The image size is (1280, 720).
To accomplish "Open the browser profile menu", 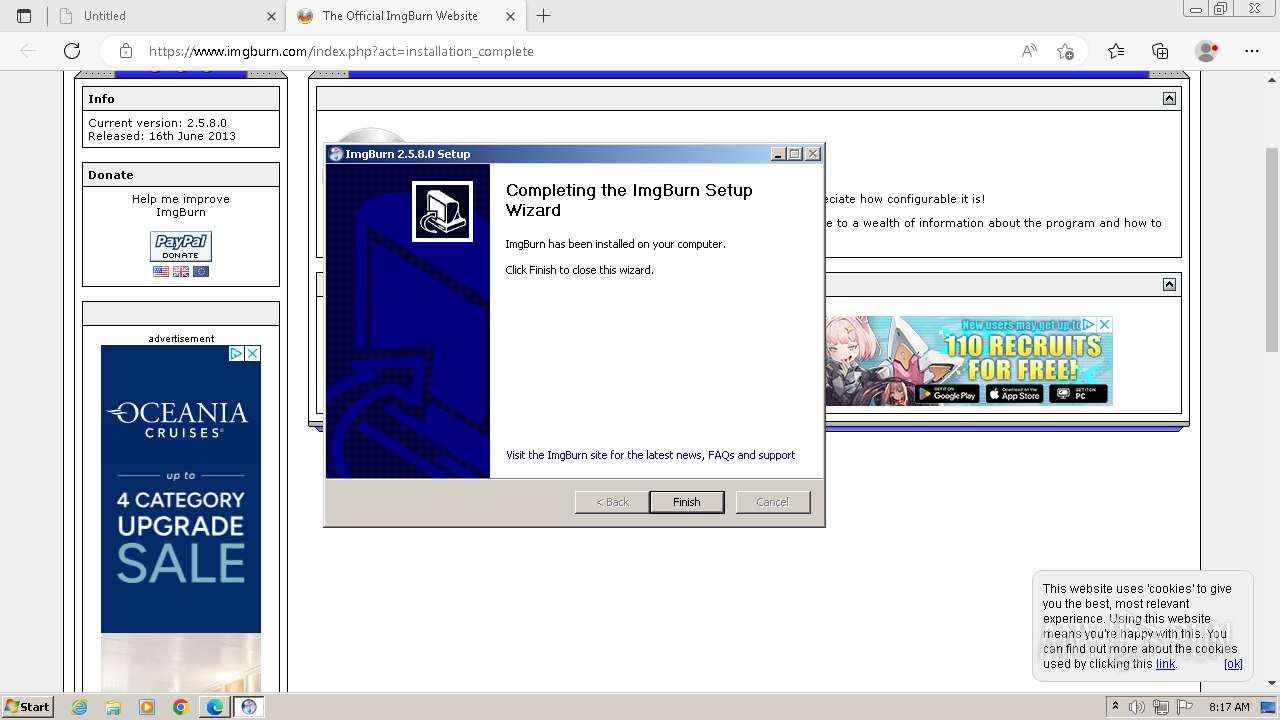I will 1206,51.
